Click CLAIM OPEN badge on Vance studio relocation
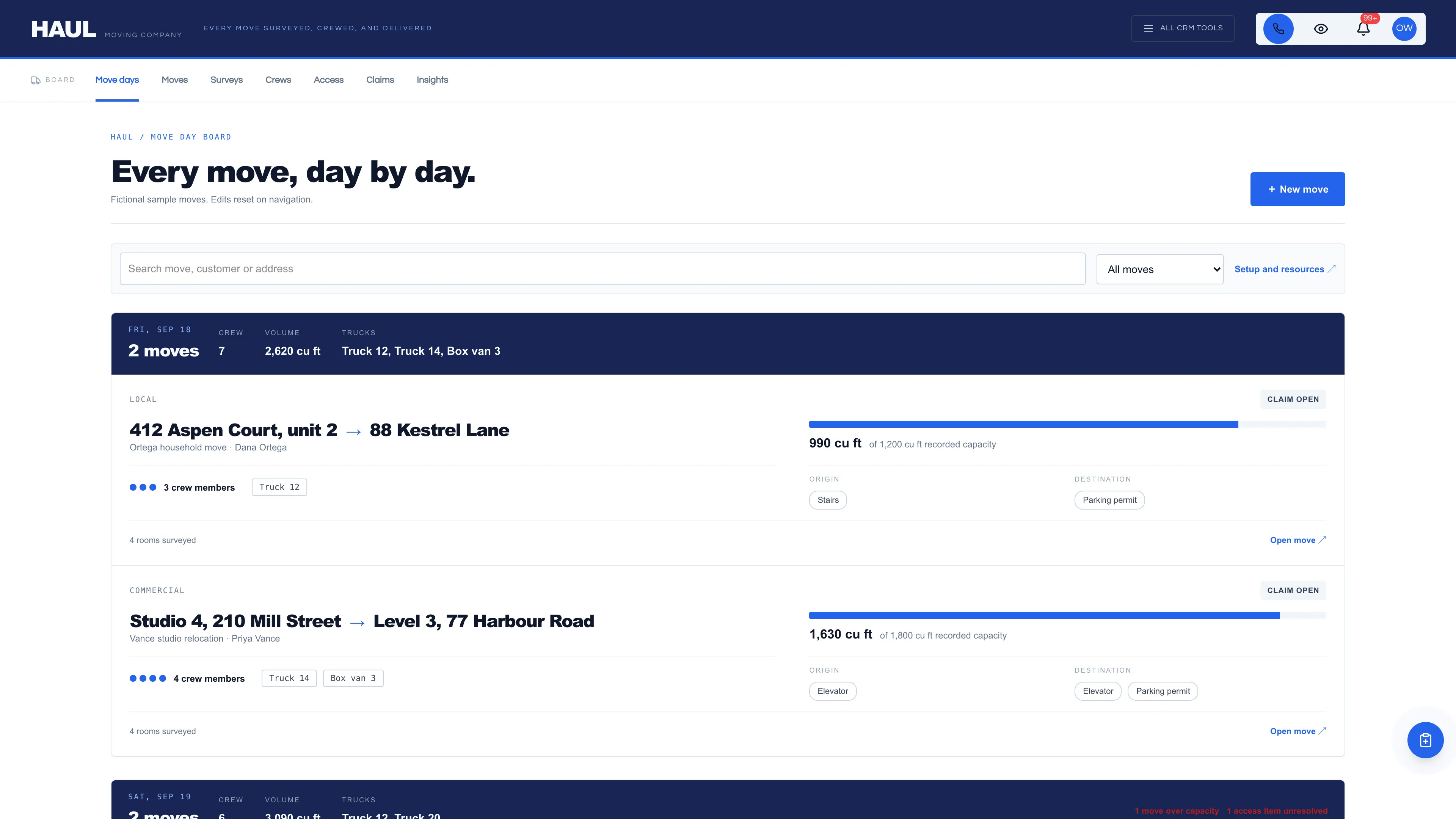The height and width of the screenshot is (819, 1456). pyautogui.click(x=1293, y=590)
